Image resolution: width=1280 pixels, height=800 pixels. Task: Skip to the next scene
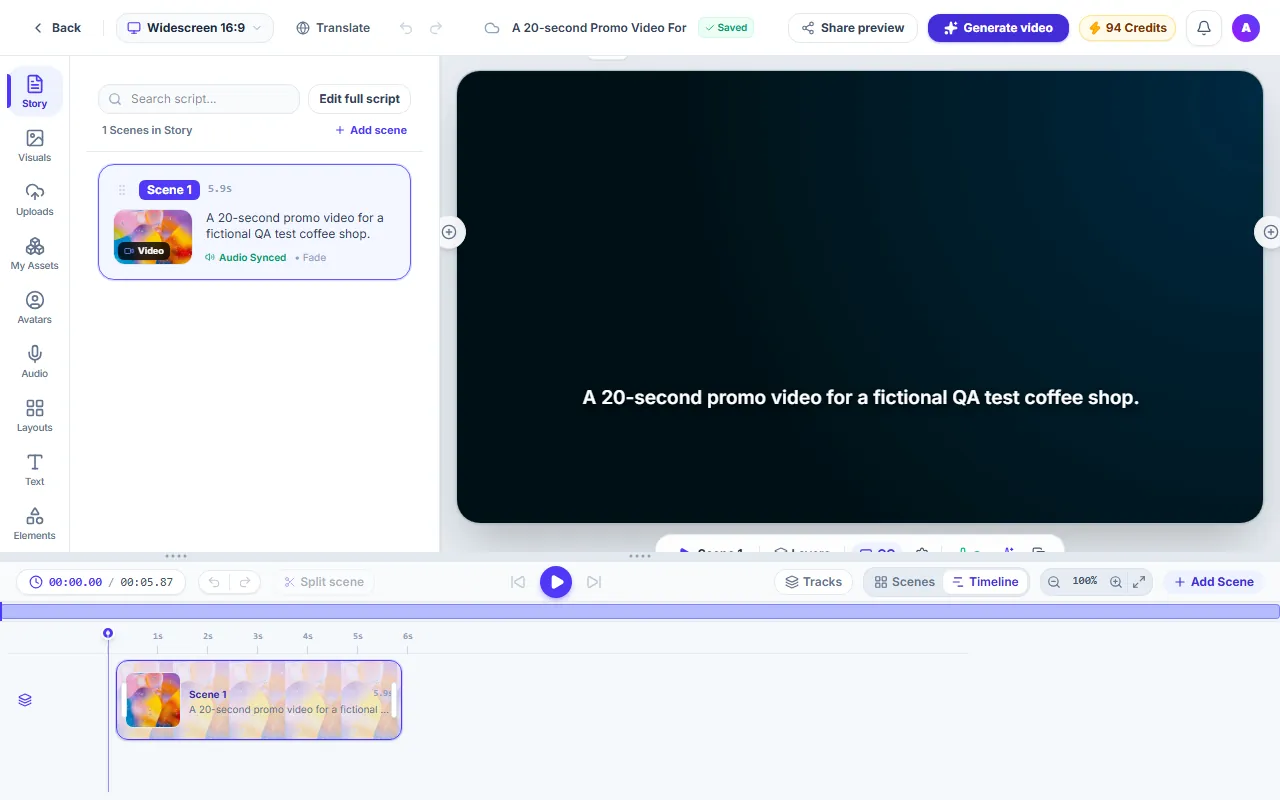coord(594,582)
